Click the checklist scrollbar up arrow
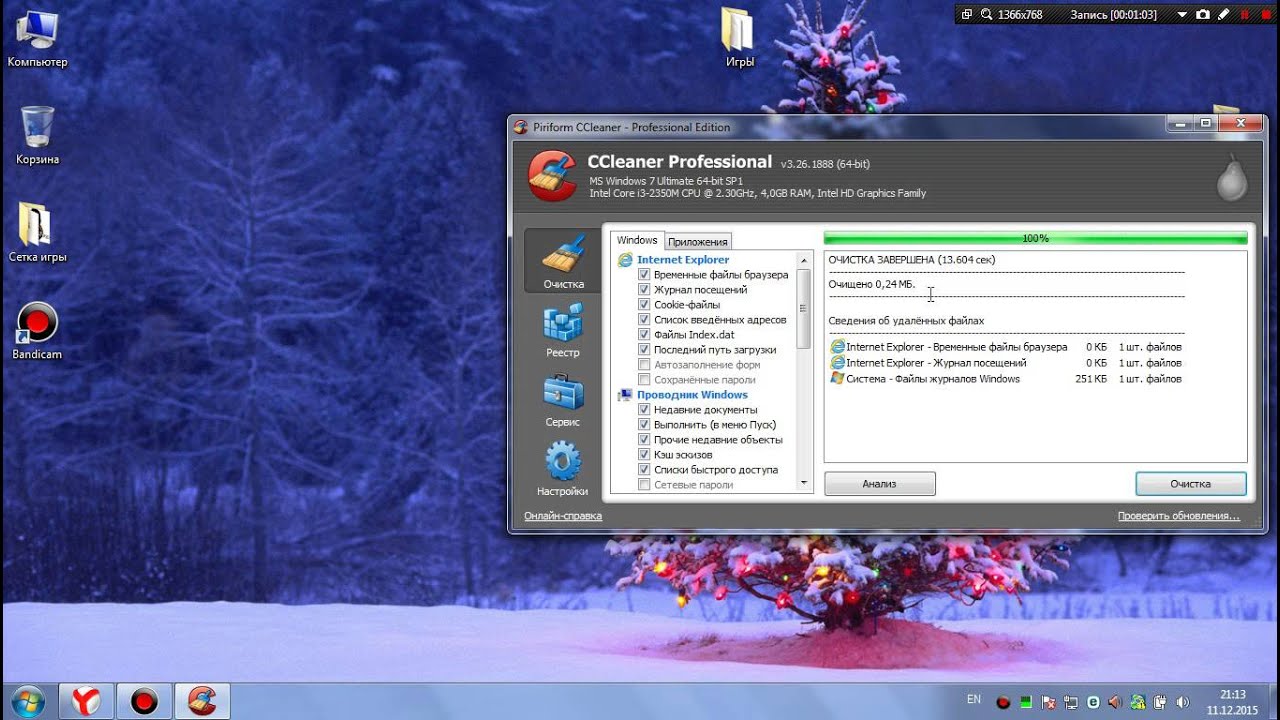Viewport: 1280px width, 720px height. (x=804, y=259)
